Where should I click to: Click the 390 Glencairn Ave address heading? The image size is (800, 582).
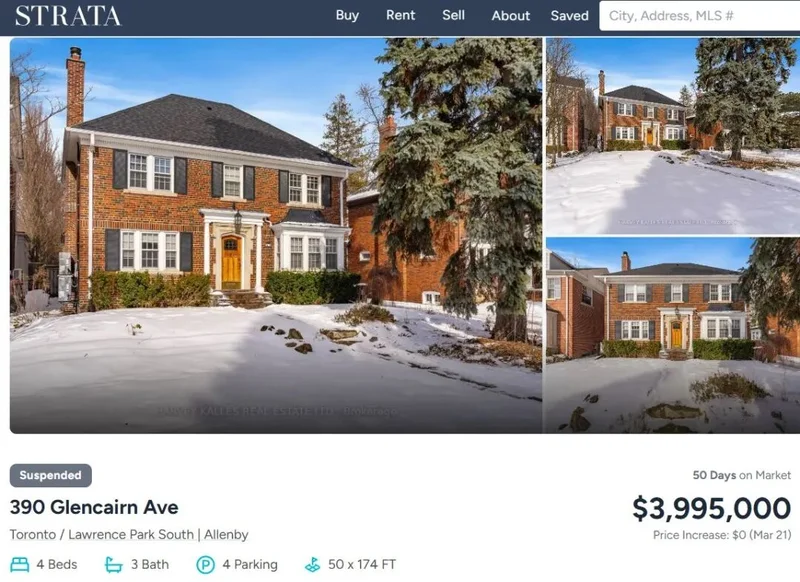click(94, 508)
